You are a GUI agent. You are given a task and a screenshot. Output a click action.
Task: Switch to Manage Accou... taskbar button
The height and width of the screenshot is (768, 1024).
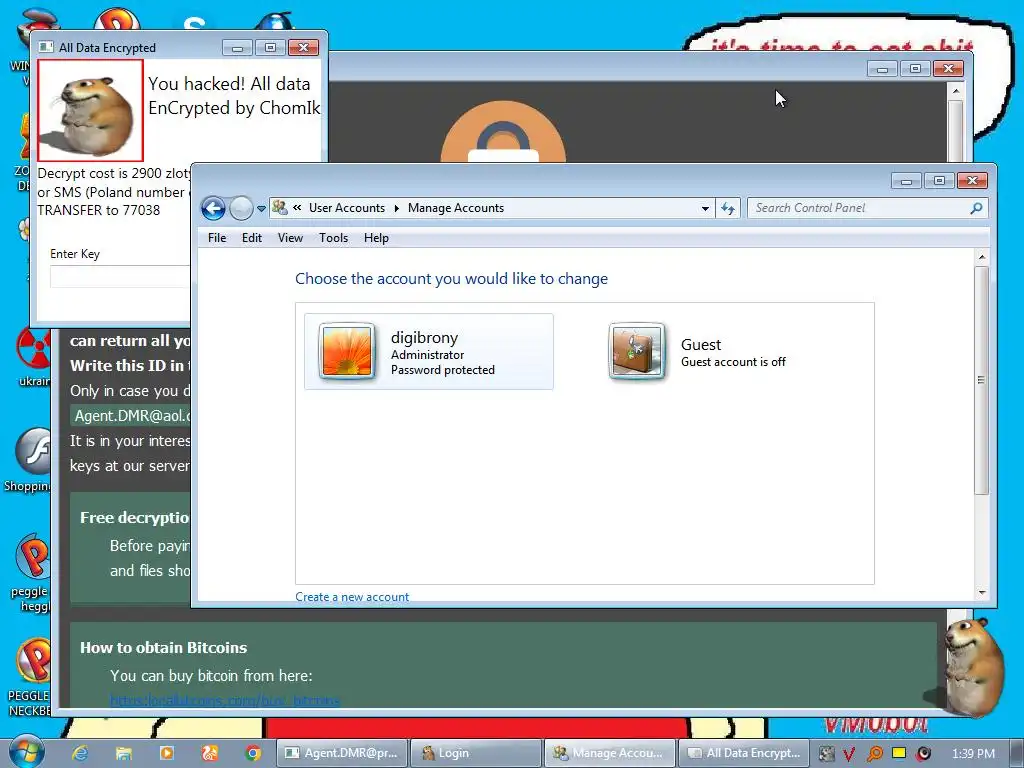point(611,753)
